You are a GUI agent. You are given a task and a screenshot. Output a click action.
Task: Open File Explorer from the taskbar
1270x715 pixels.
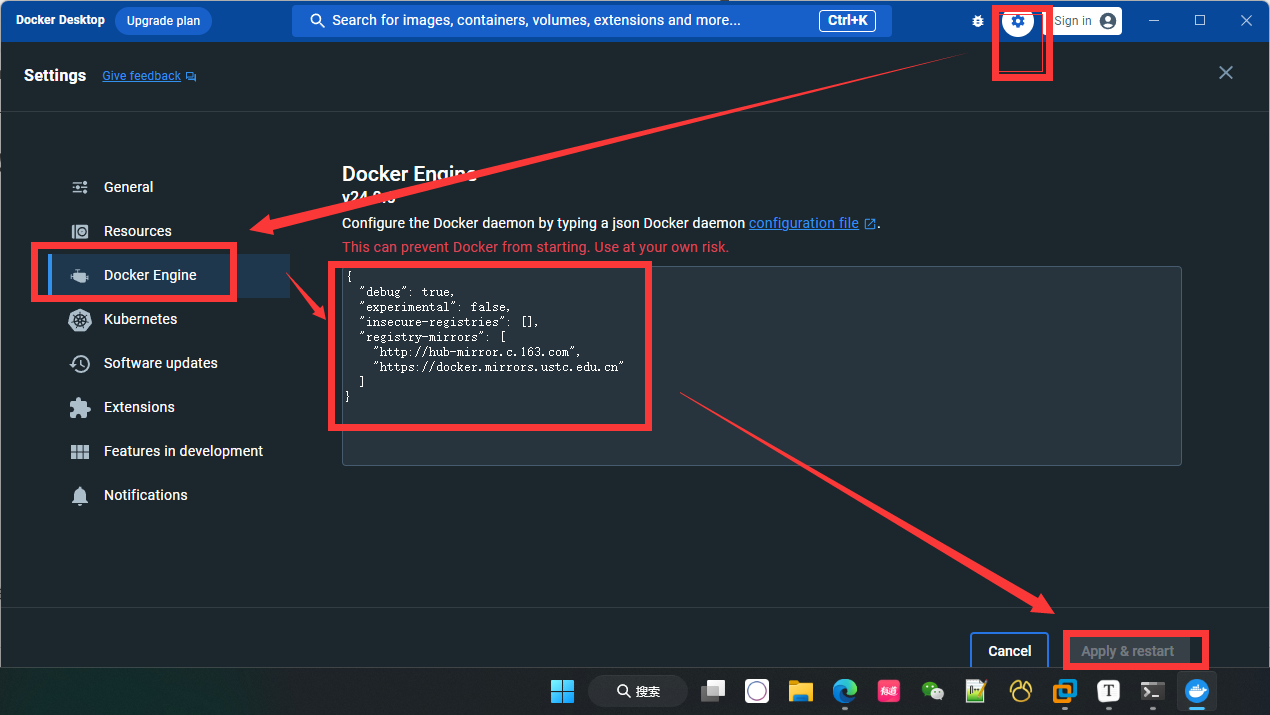click(x=801, y=691)
